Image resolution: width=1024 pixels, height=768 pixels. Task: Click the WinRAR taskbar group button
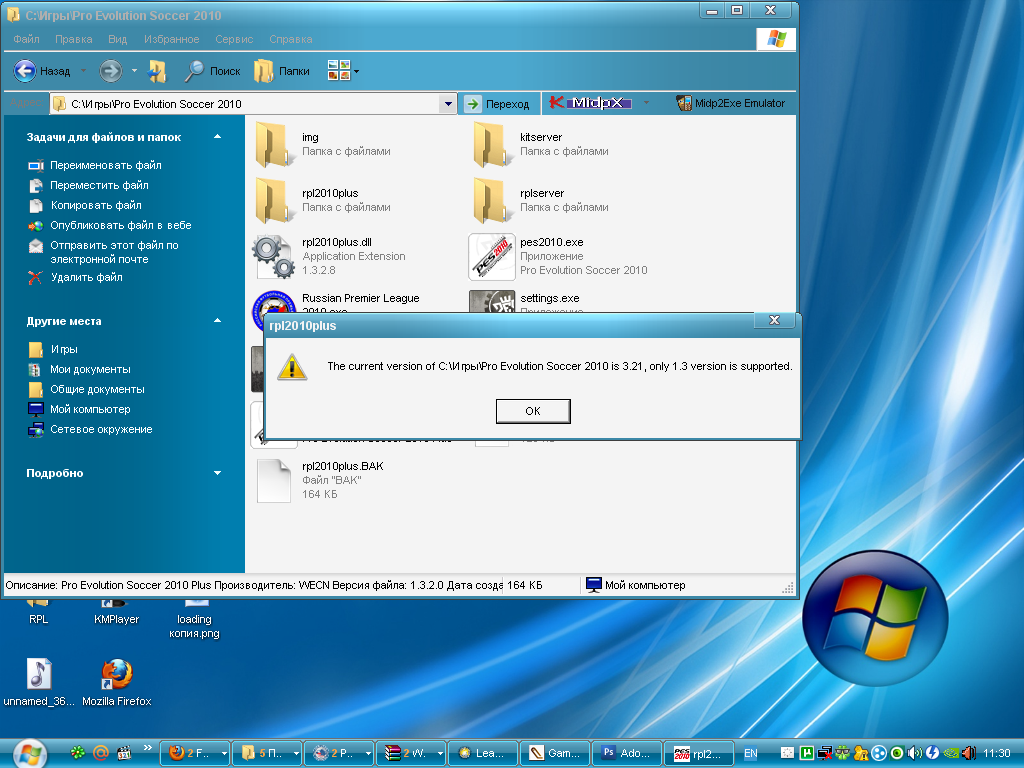(411, 753)
